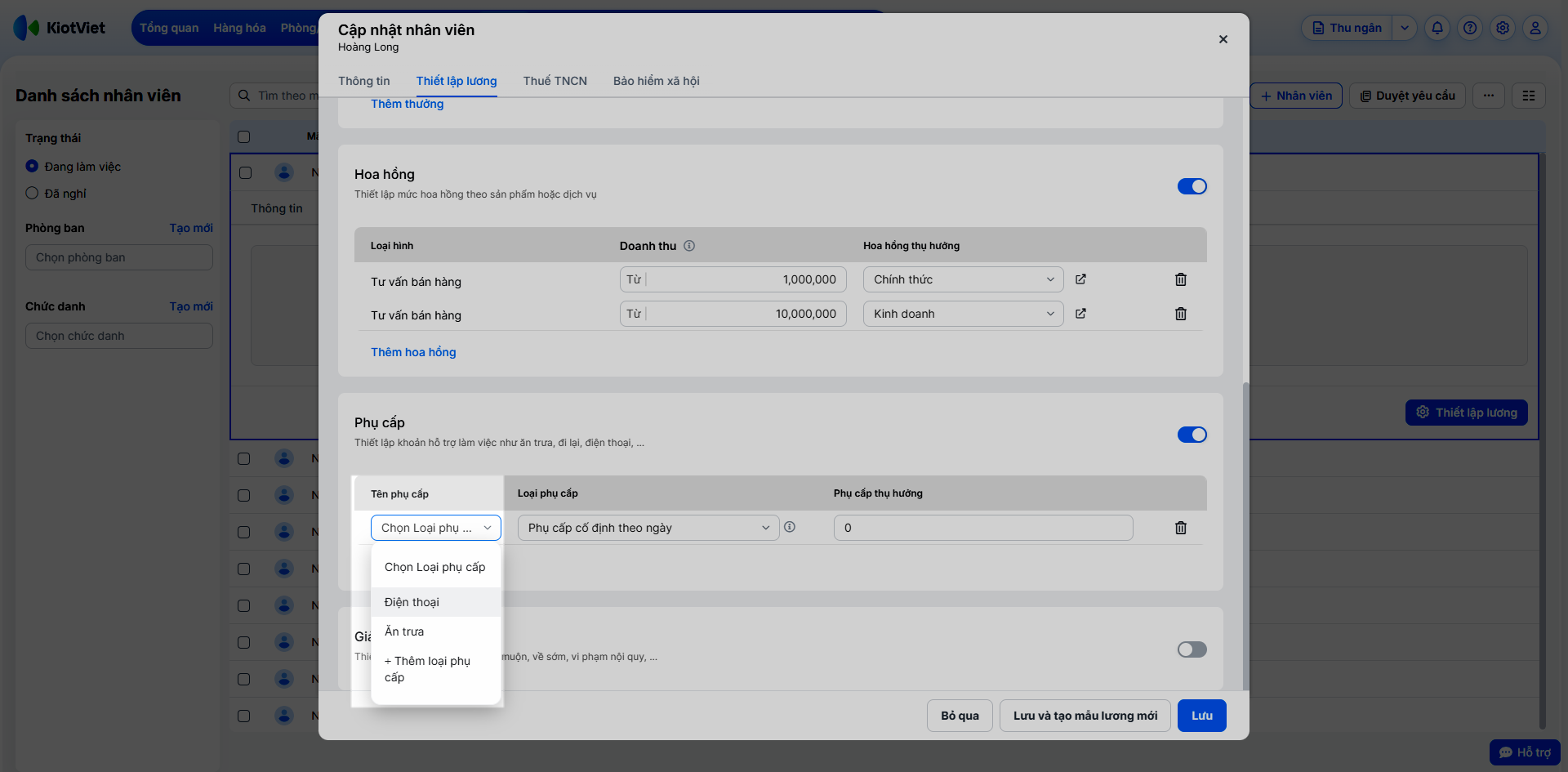
Task: Show info for Loại phụ cấp type
Action: pos(790,527)
